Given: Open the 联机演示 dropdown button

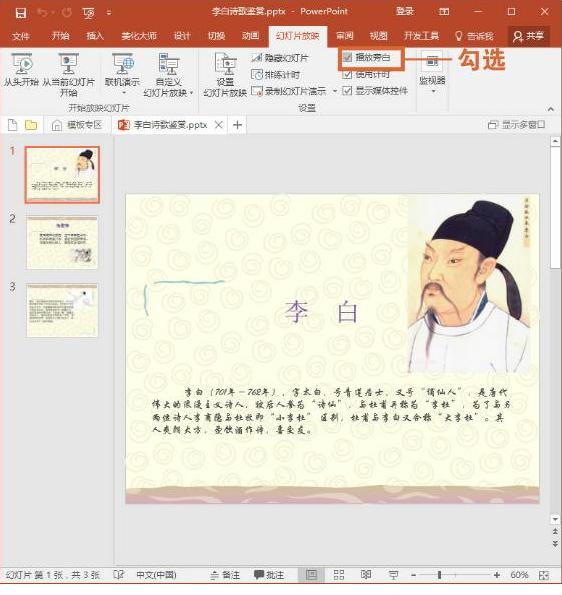Looking at the screenshot, I should coord(123,74).
